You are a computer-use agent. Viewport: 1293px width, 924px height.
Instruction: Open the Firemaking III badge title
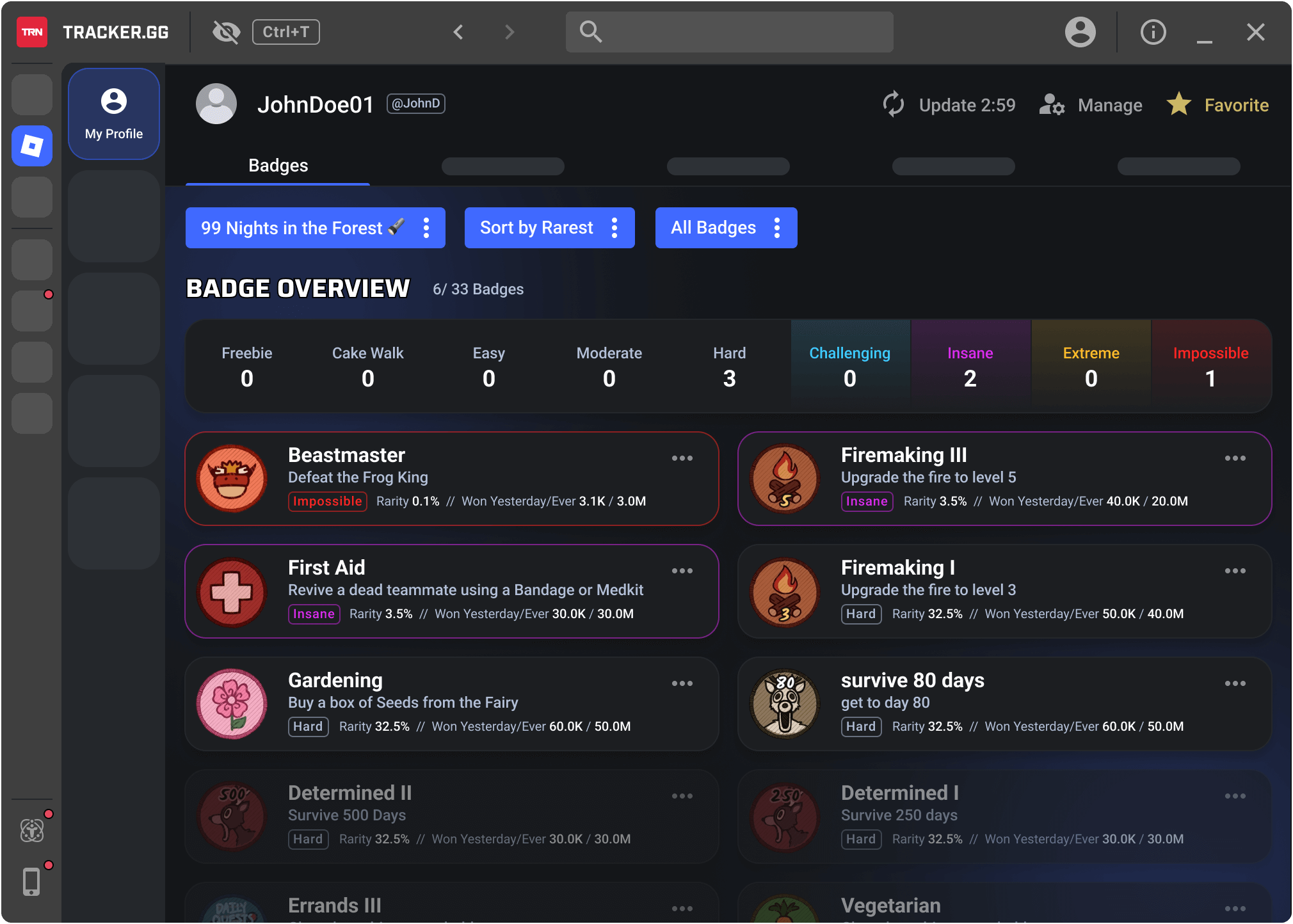click(x=904, y=455)
